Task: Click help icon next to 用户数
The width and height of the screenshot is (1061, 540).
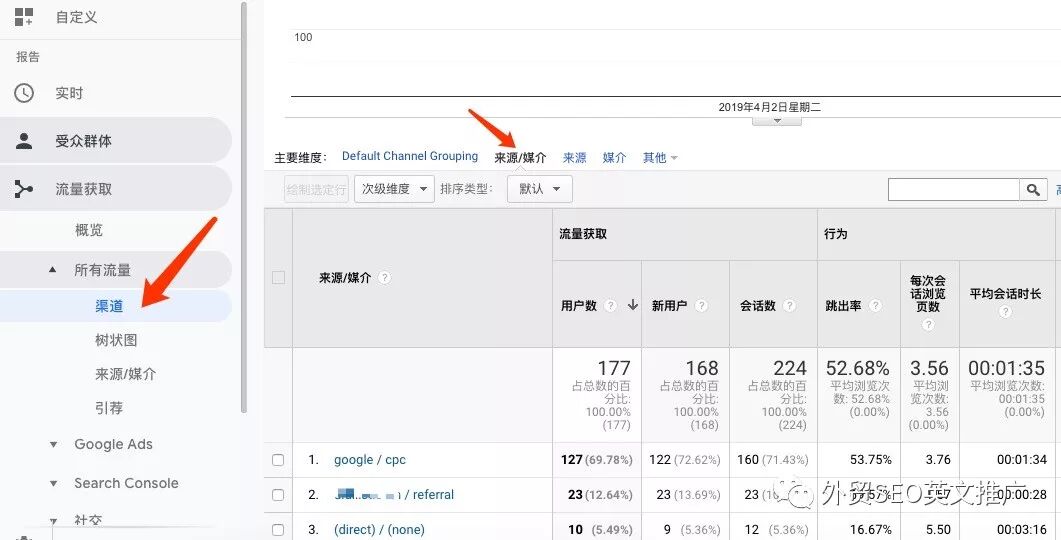Action: [x=610, y=306]
